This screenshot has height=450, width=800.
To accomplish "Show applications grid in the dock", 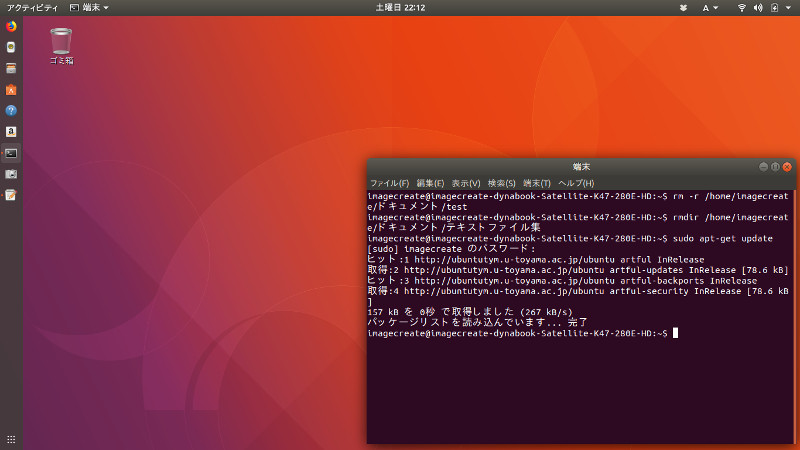I will click(11, 439).
